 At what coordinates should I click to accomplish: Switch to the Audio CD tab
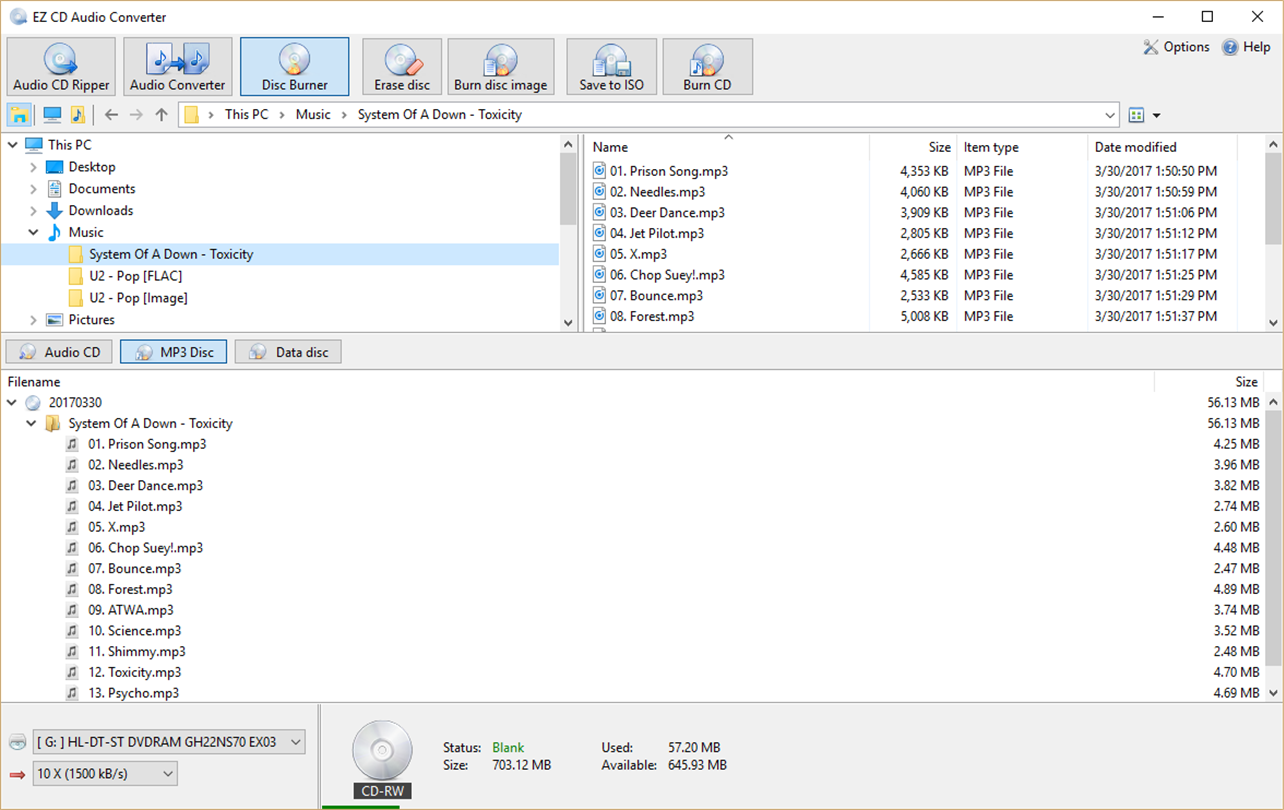[x=59, y=352]
